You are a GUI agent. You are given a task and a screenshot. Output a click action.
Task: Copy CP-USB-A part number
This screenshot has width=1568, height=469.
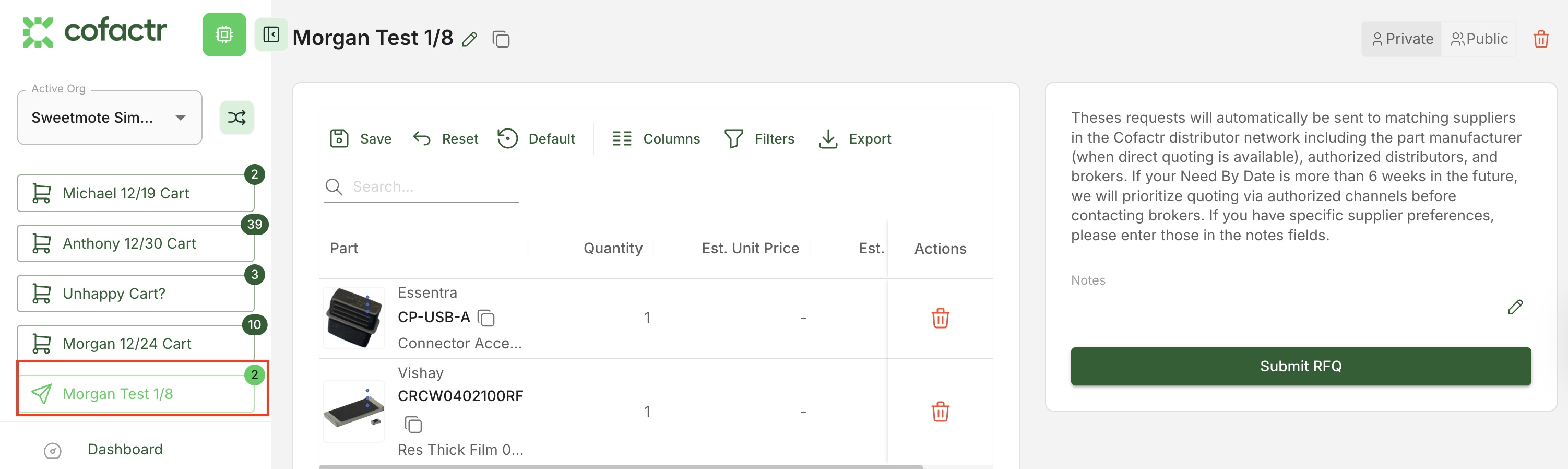486,318
